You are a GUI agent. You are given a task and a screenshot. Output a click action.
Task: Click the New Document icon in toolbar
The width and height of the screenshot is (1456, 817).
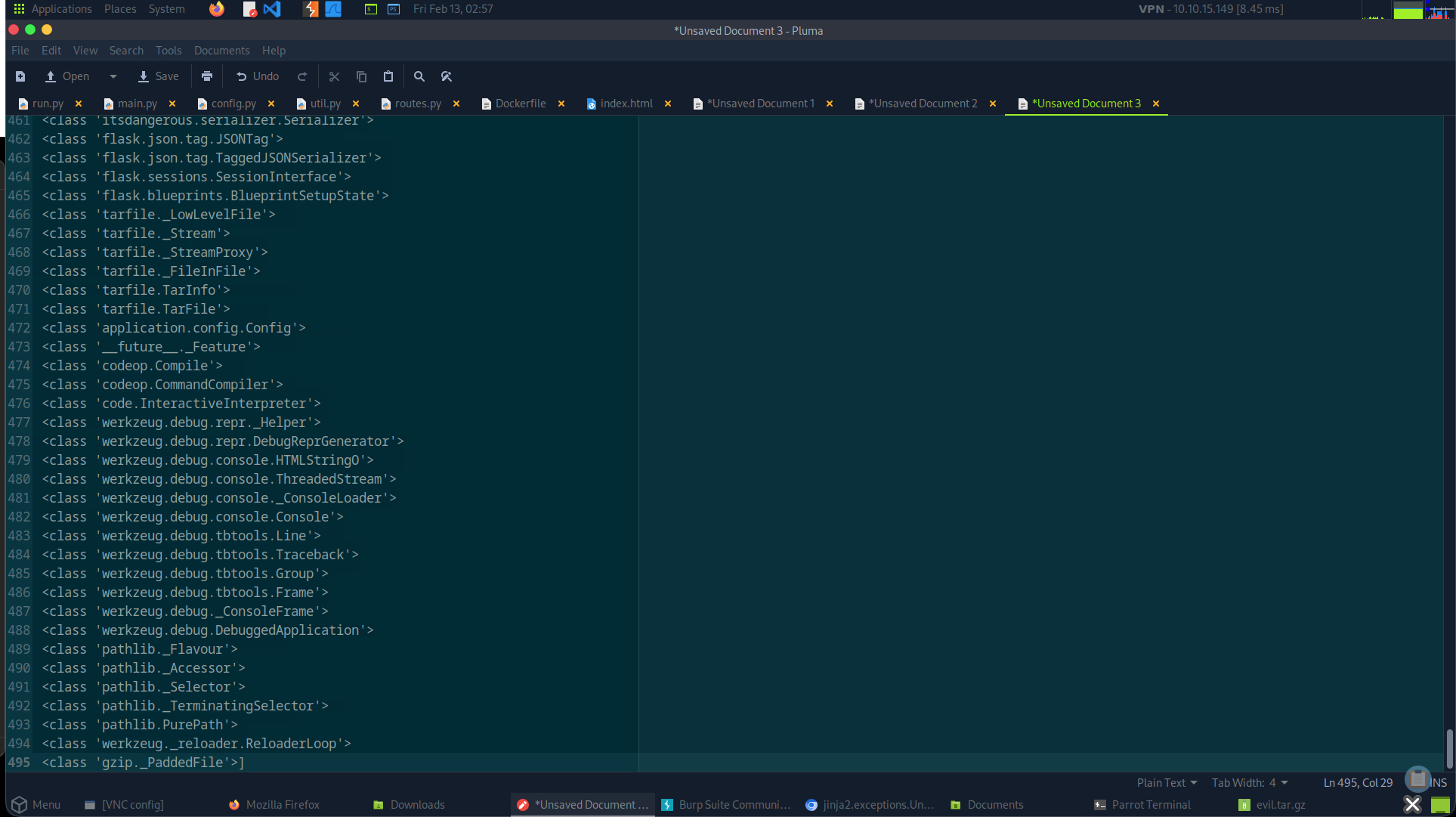point(20,76)
